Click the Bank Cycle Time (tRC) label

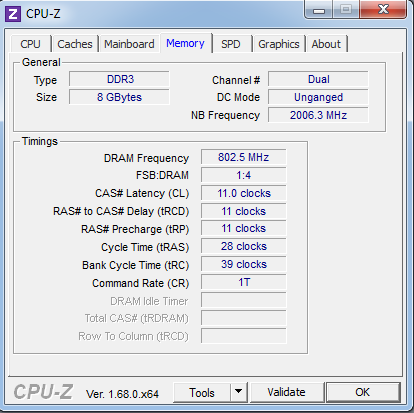(136, 265)
